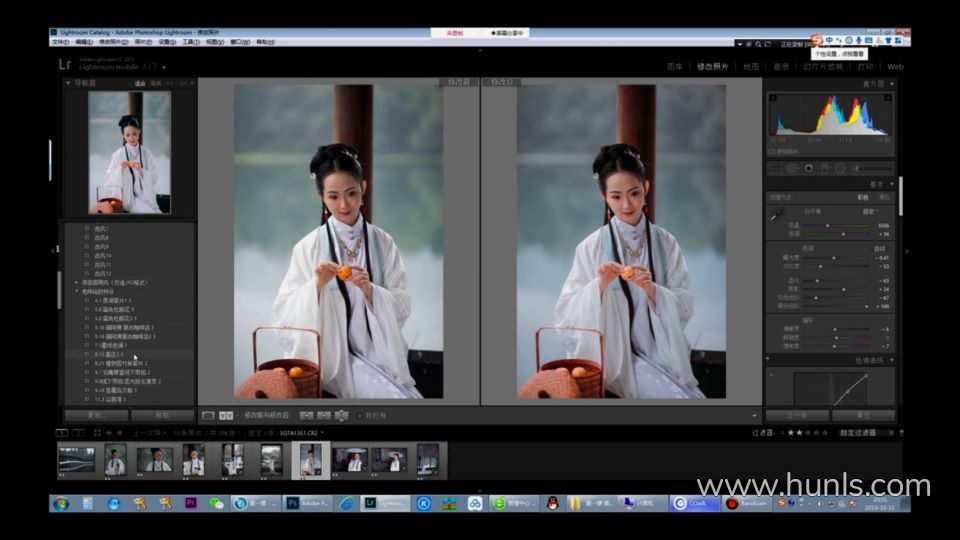The width and height of the screenshot is (960, 540).
Task: Pick the White Balance eyedropper tool
Action: (x=777, y=215)
